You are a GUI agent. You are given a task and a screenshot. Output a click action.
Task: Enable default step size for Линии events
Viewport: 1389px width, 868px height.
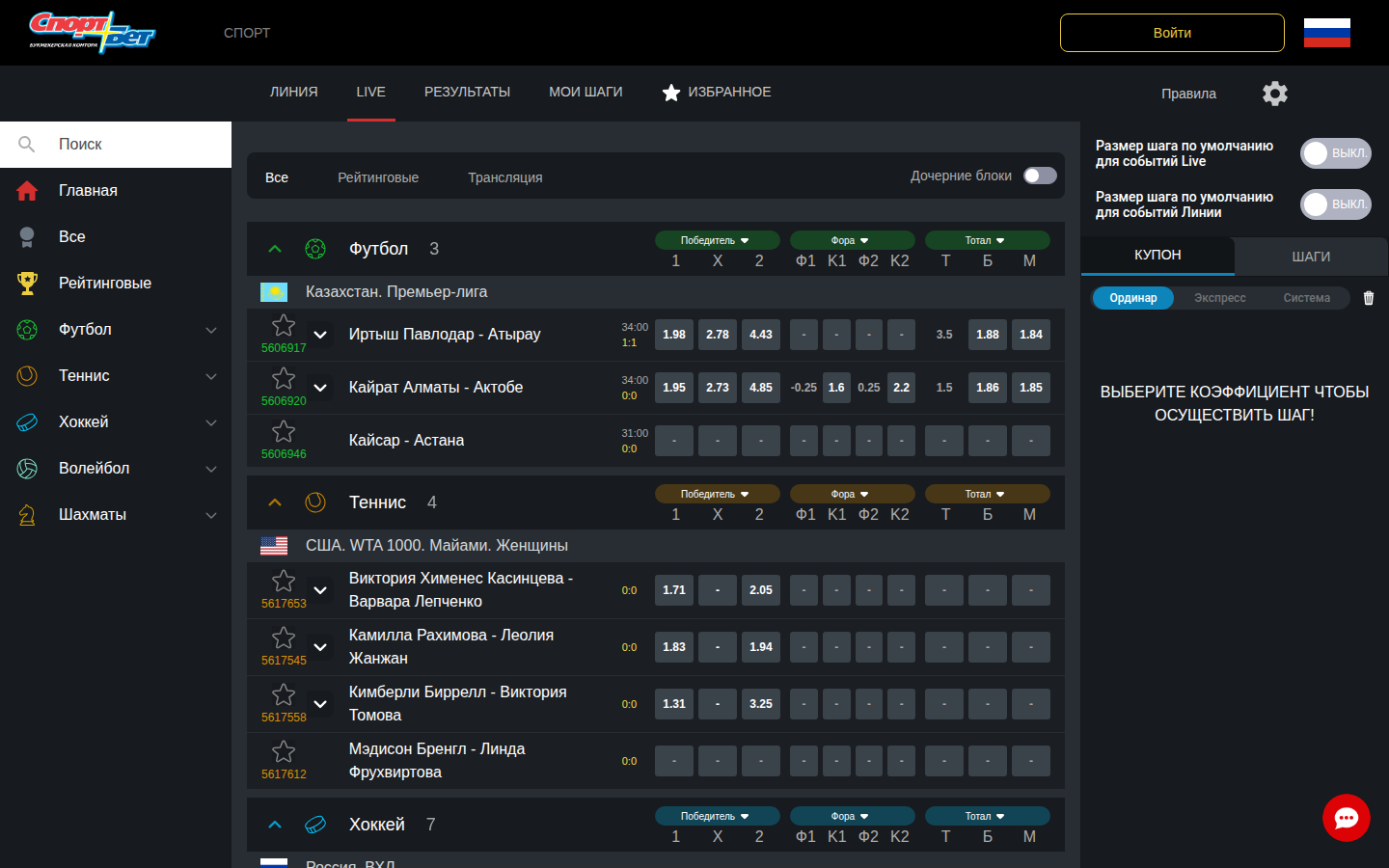[1335, 204]
